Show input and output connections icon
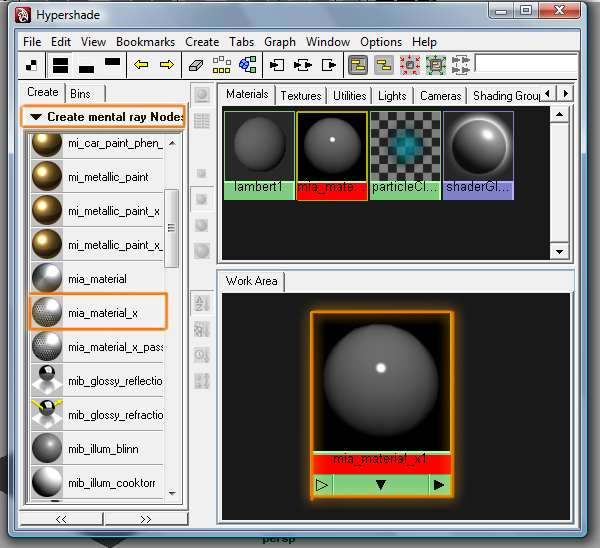600x548 pixels. 303,65
